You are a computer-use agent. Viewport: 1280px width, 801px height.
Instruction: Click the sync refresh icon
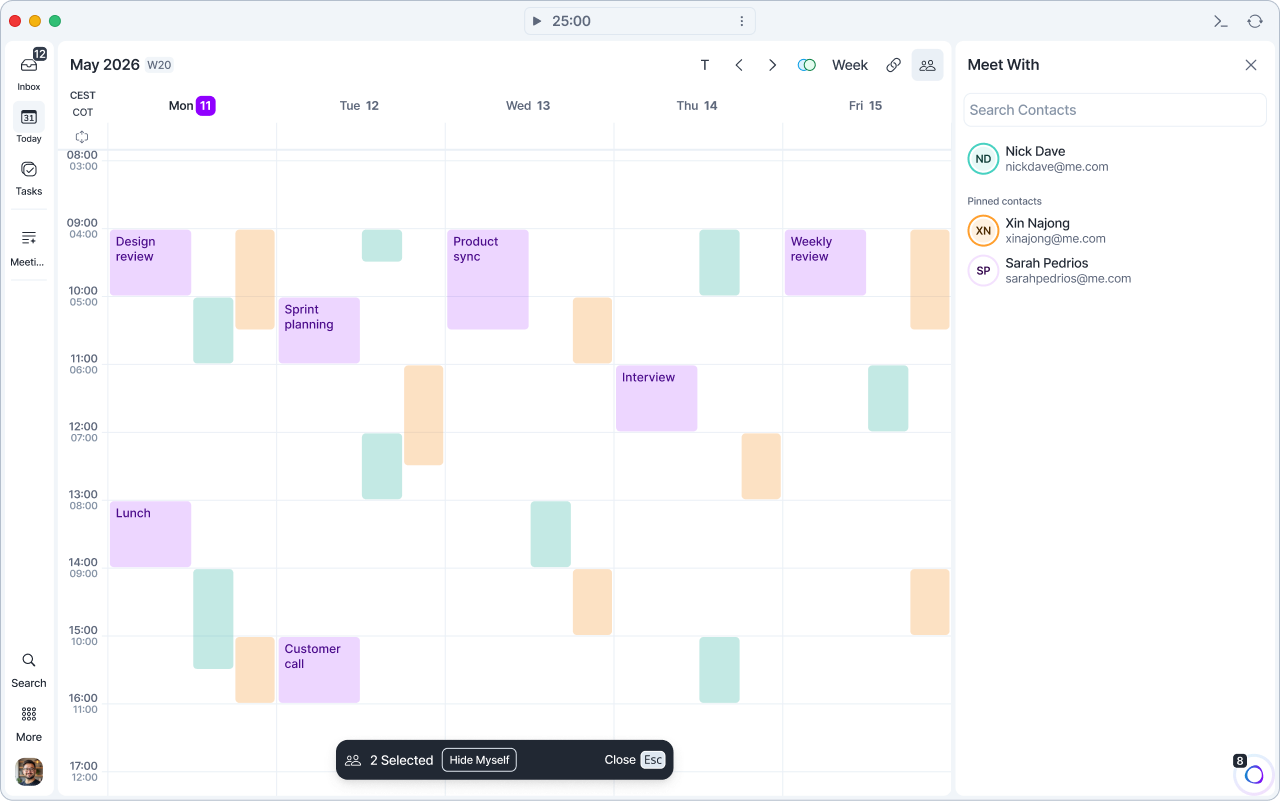click(x=1254, y=21)
